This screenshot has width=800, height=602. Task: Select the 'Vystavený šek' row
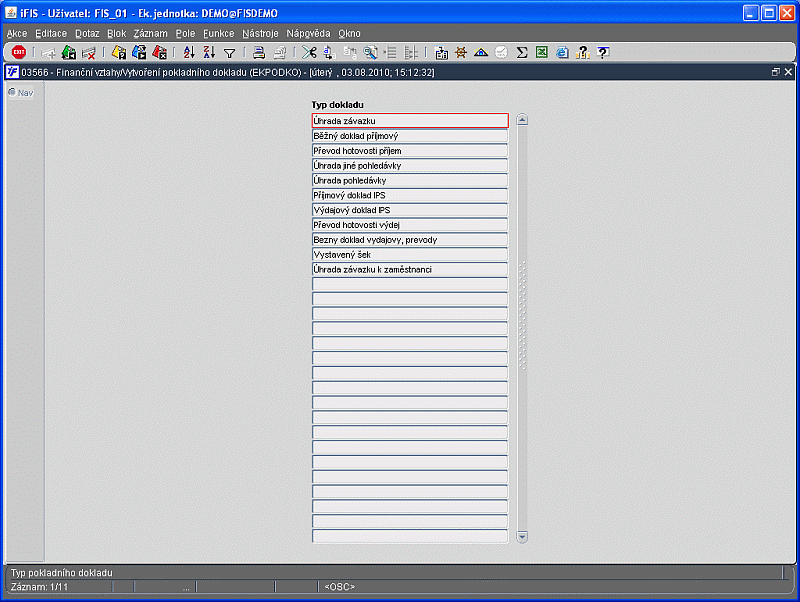410,254
